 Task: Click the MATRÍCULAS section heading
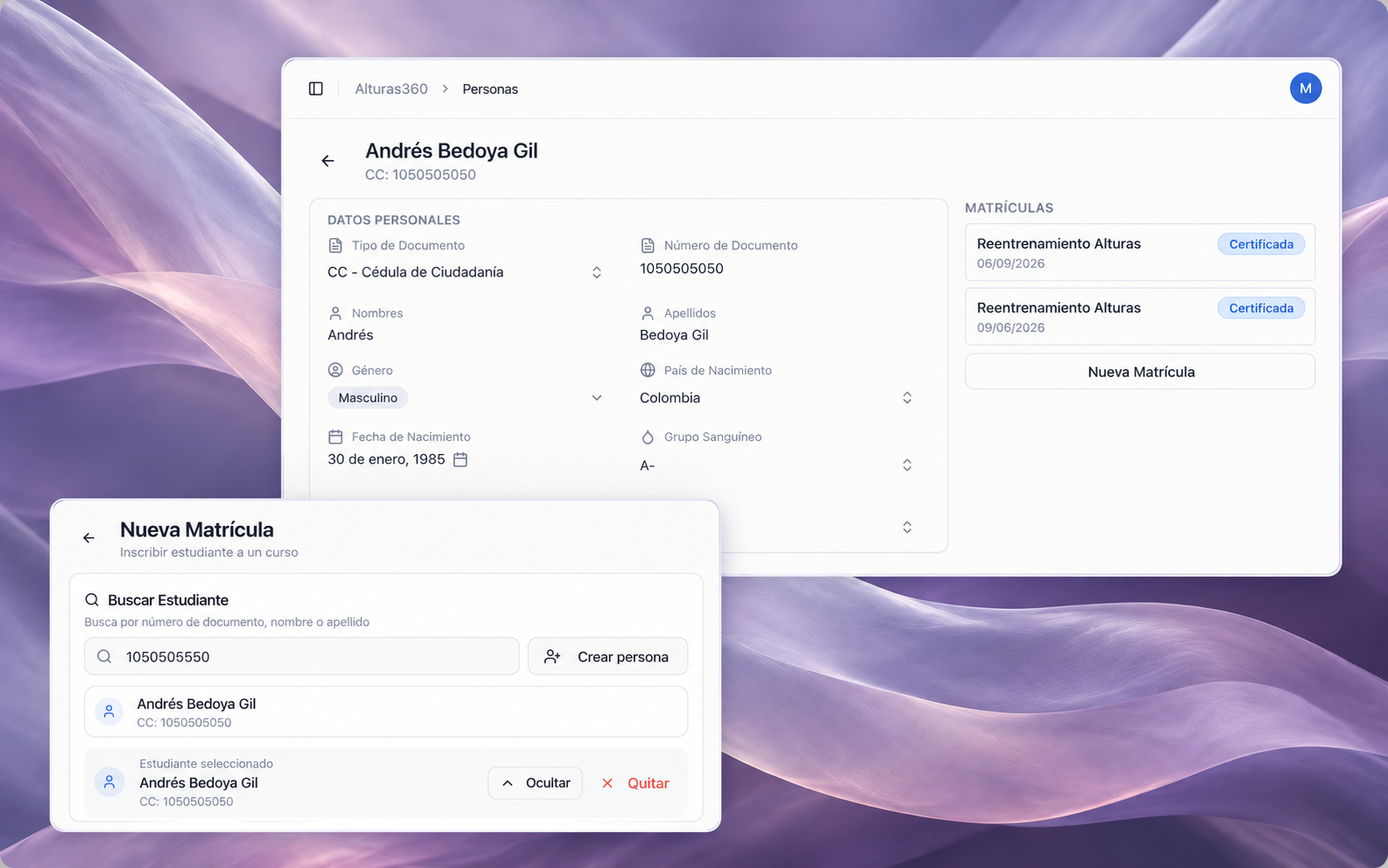1009,208
